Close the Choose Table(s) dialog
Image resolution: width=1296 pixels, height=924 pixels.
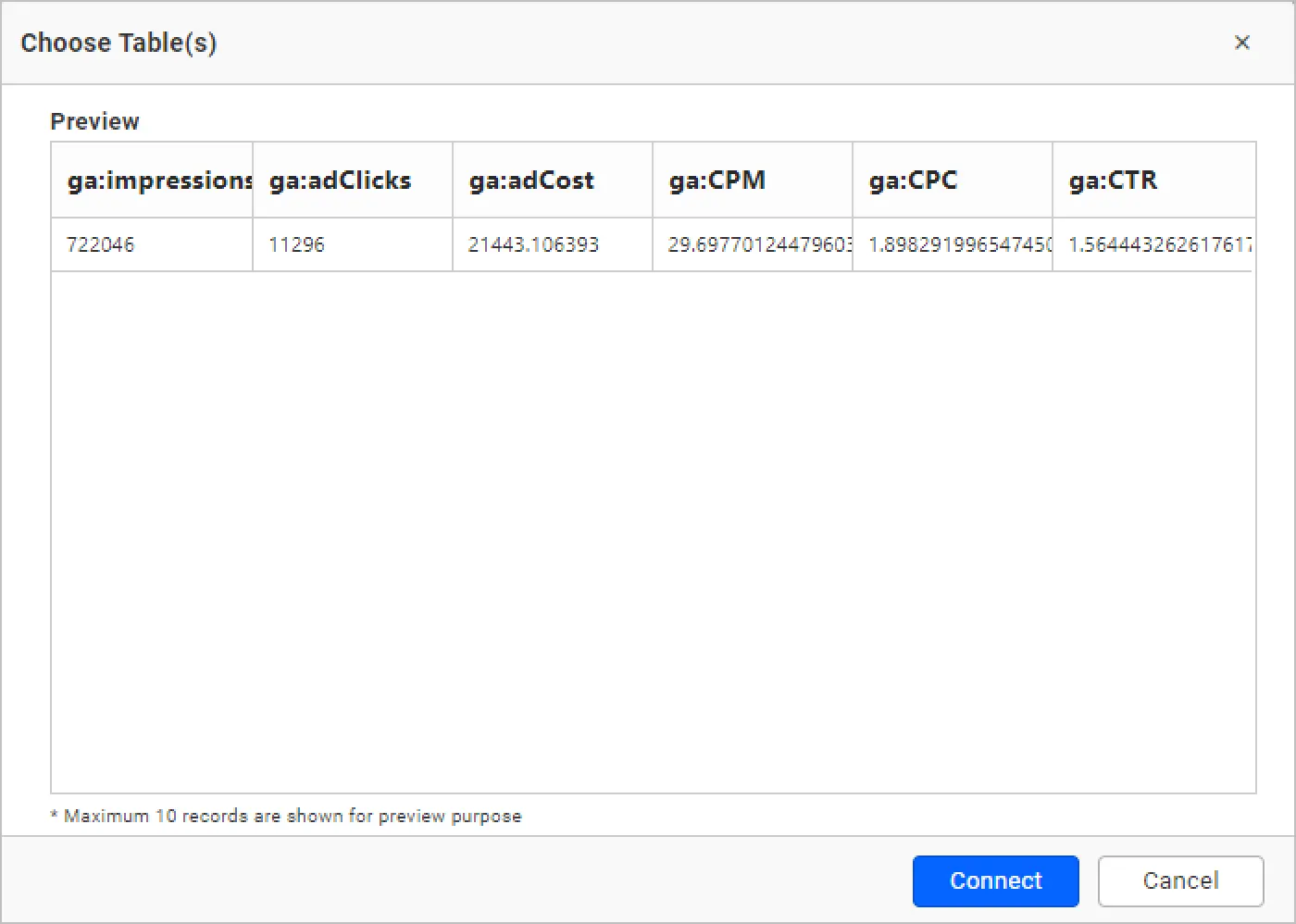[1242, 43]
